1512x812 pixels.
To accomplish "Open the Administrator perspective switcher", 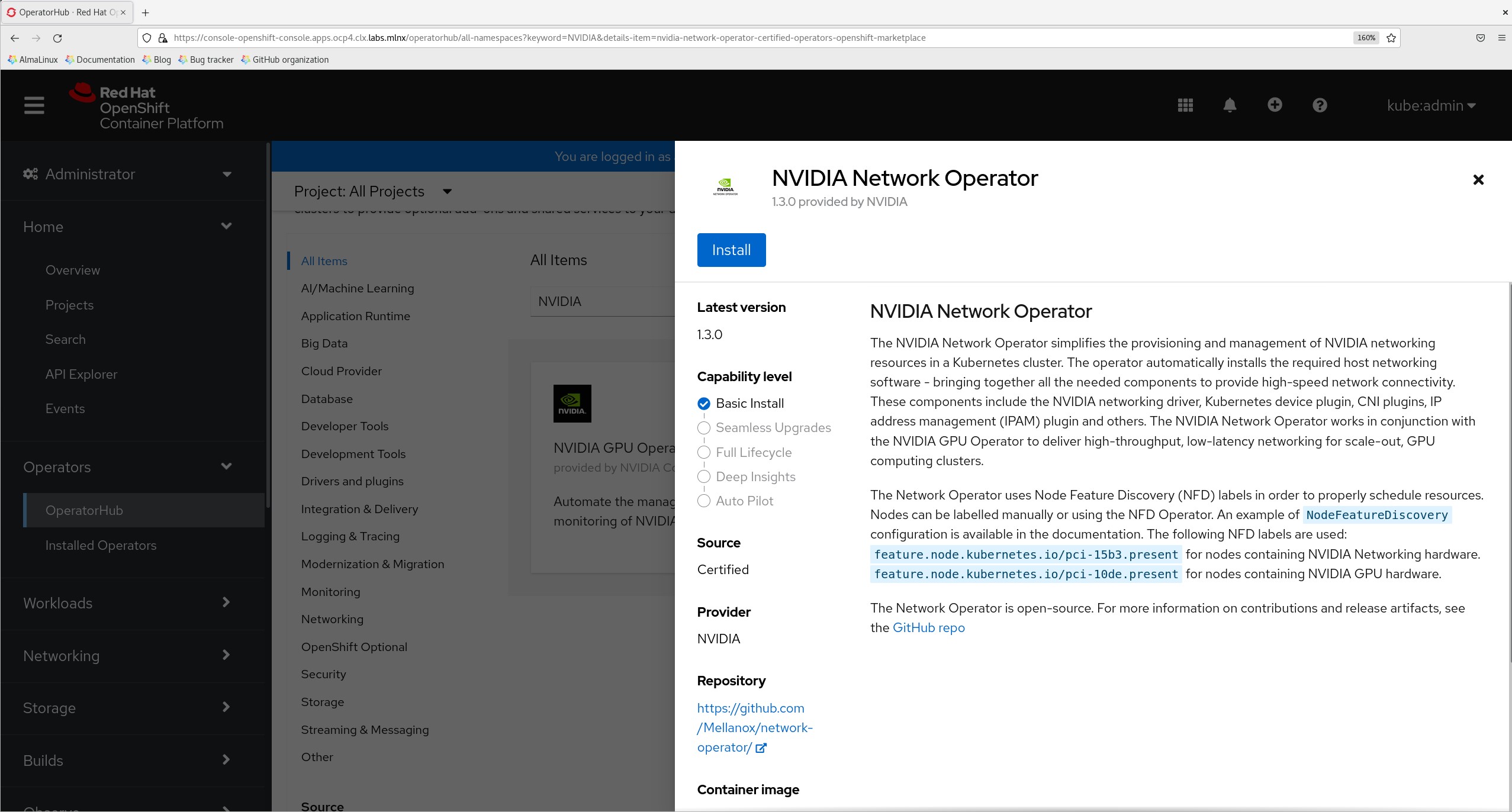I will point(127,174).
